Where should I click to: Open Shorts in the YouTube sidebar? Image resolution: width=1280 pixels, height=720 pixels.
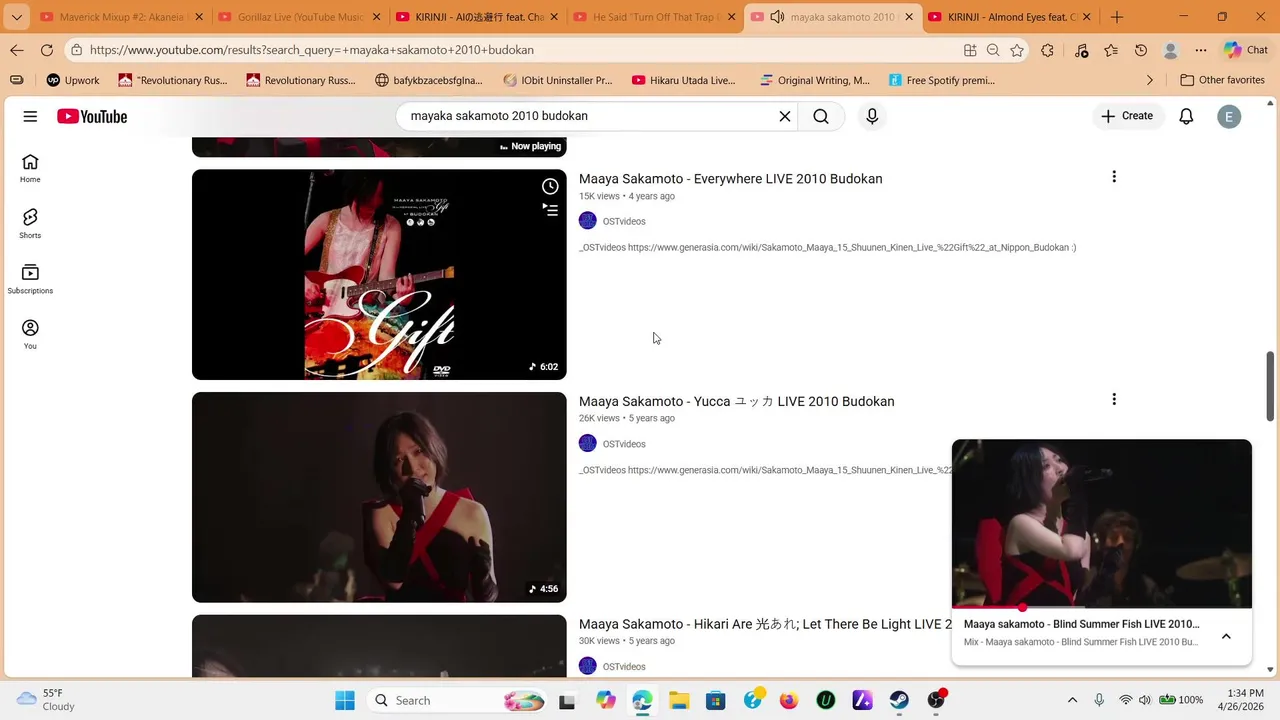pyautogui.click(x=30, y=224)
